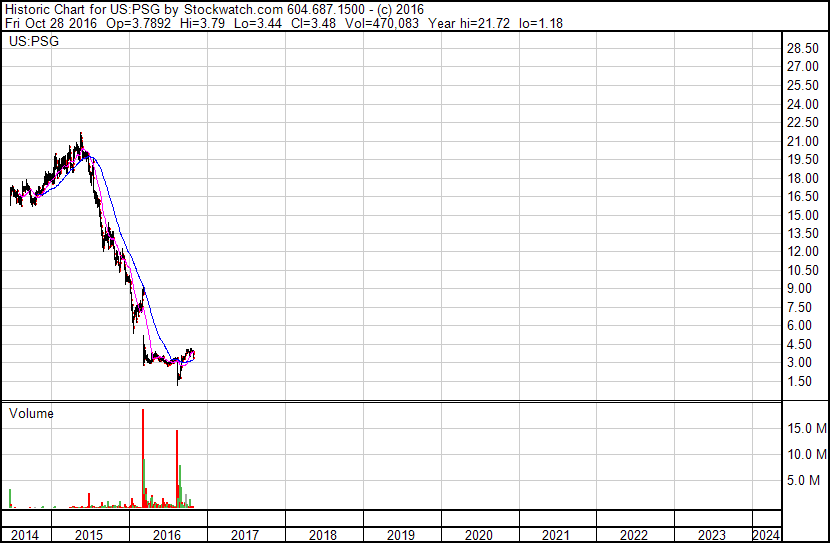Click the Cl=3.48 closing value

pos(313,23)
